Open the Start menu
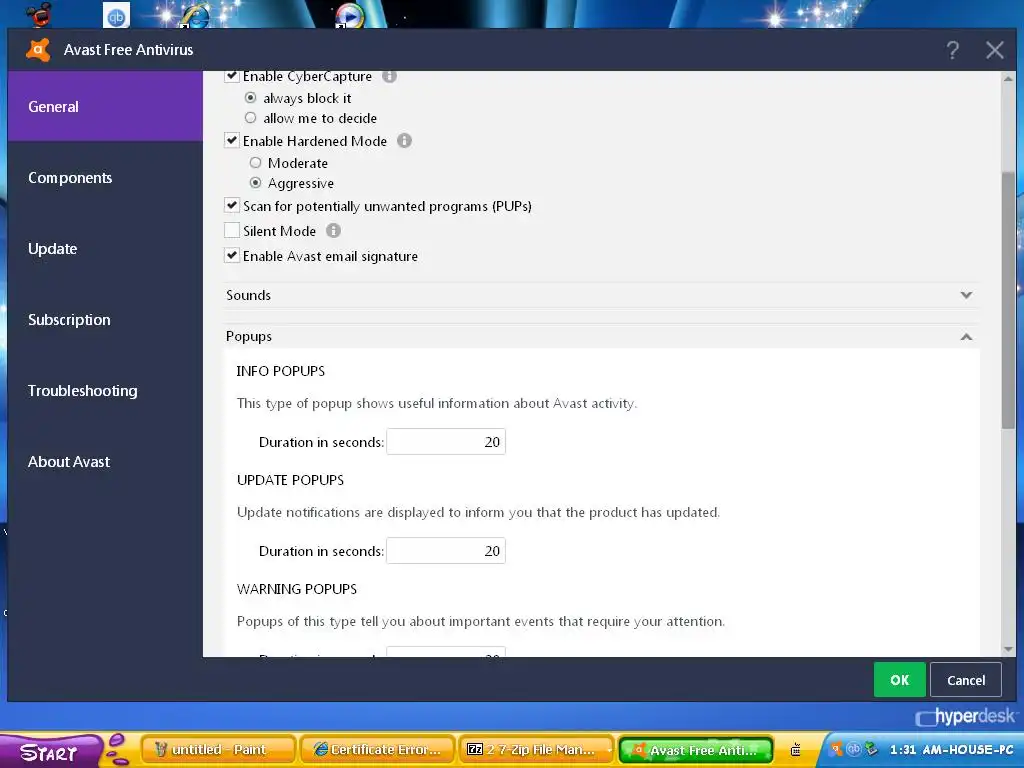 52,751
